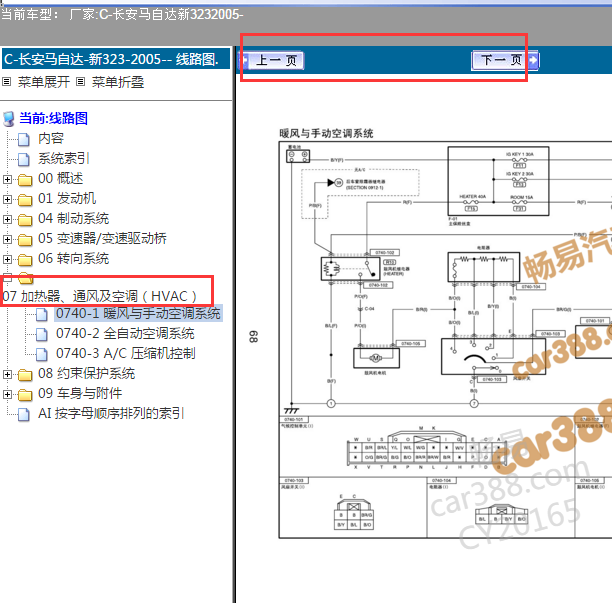612x603 pixels.
Task: Expand the 09 车身与附件 folder
Action: coord(7,394)
